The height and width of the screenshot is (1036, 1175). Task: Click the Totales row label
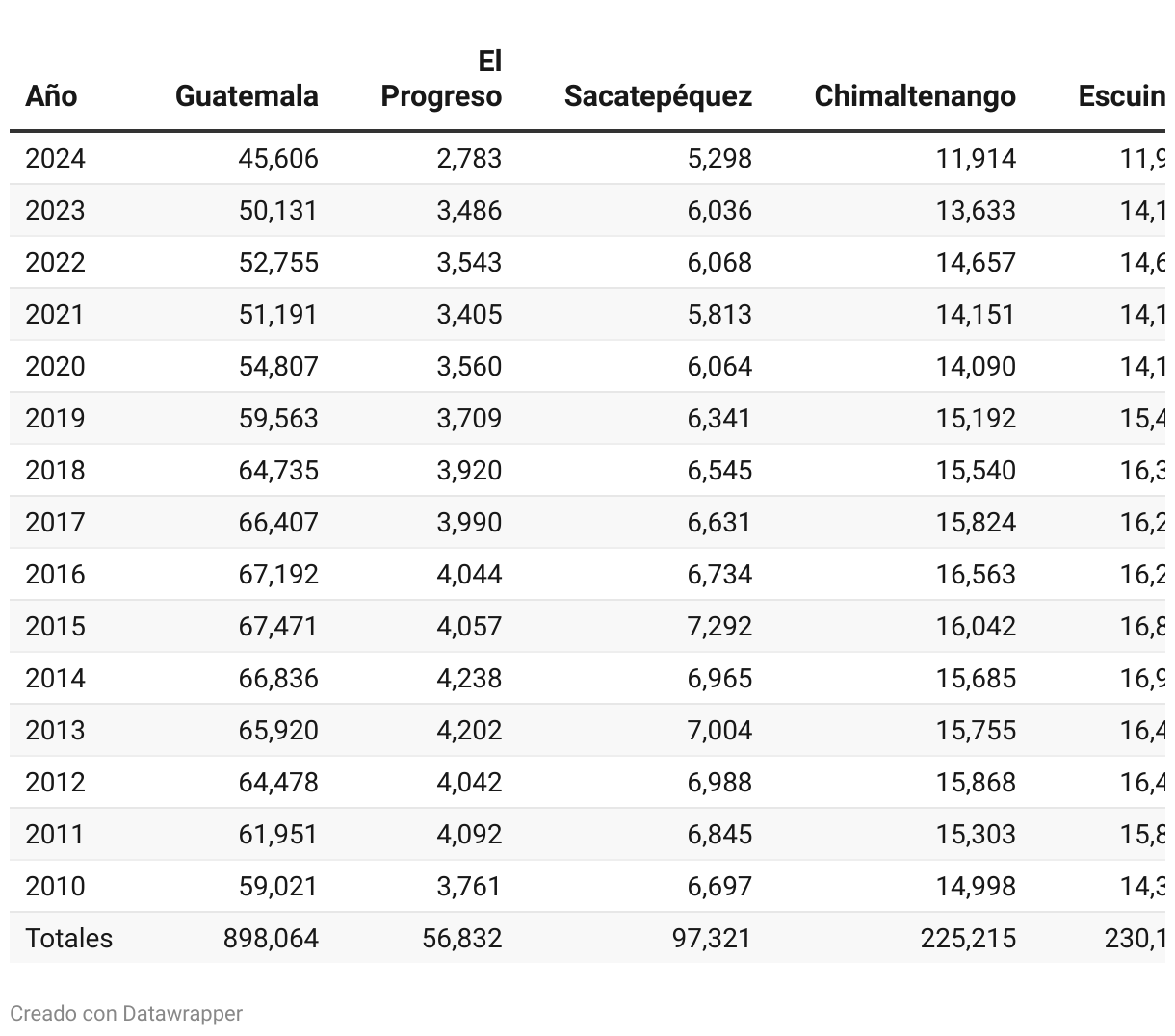(x=68, y=938)
